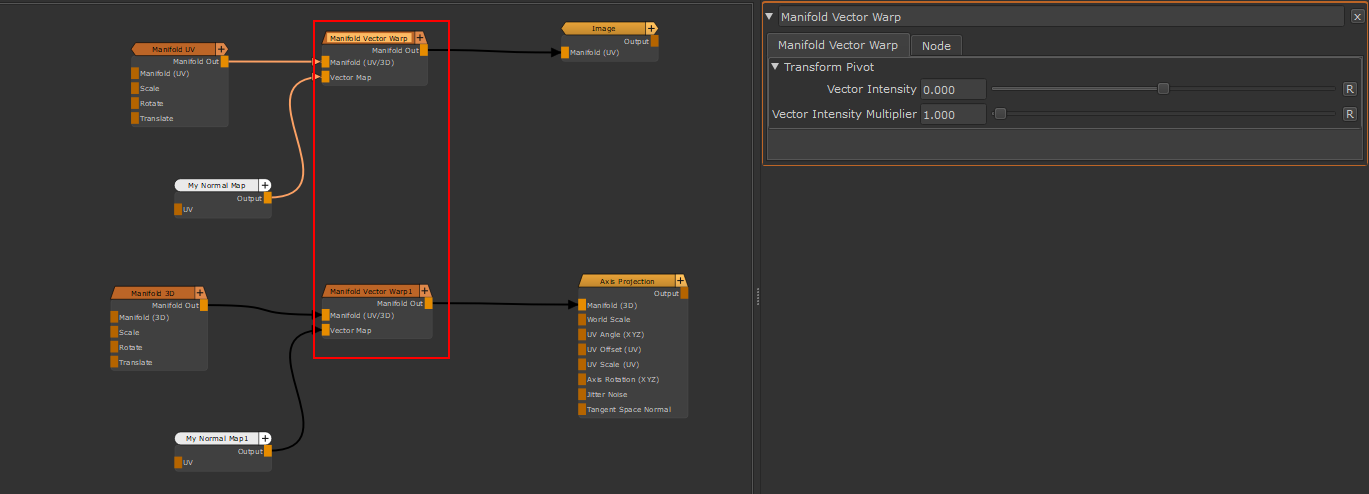Click the Output port of the Image node
Viewport: 1369px width, 494px height.
click(x=655, y=41)
